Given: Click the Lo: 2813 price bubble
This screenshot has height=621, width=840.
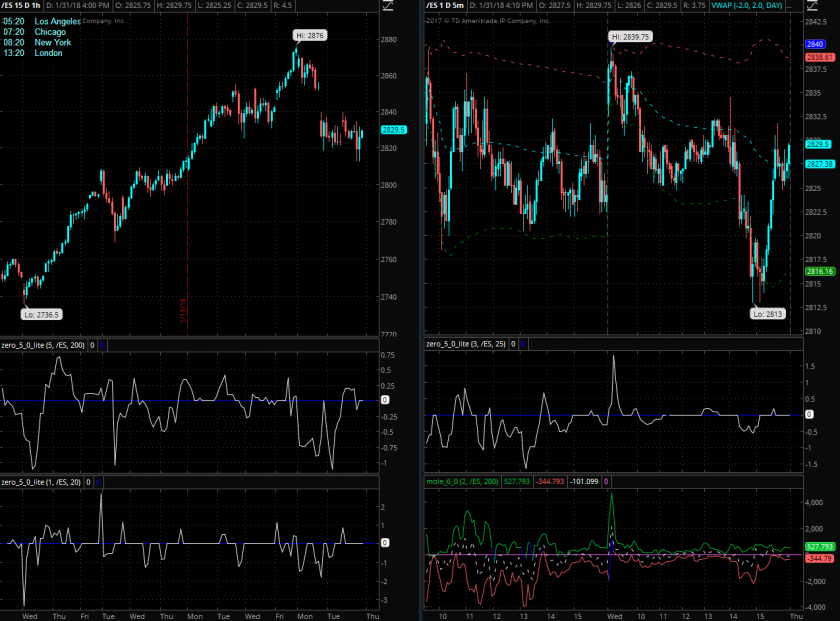Looking at the screenshot, I should (768, 313).
